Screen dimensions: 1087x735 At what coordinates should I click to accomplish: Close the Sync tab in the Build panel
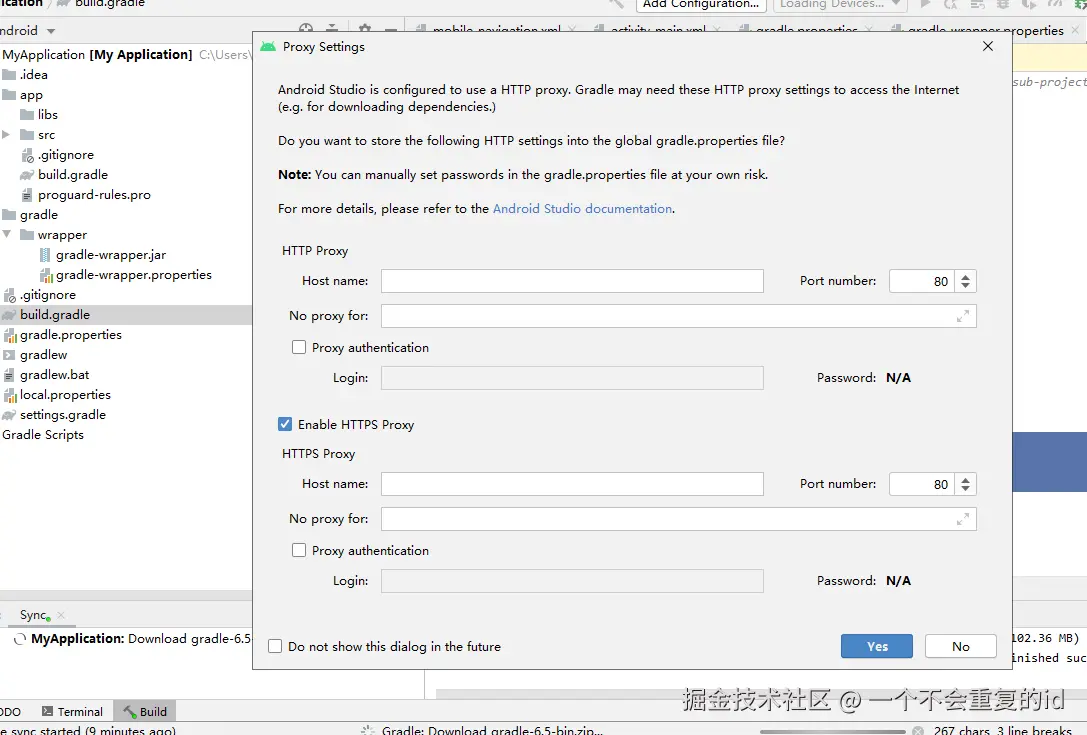(61, 615)
